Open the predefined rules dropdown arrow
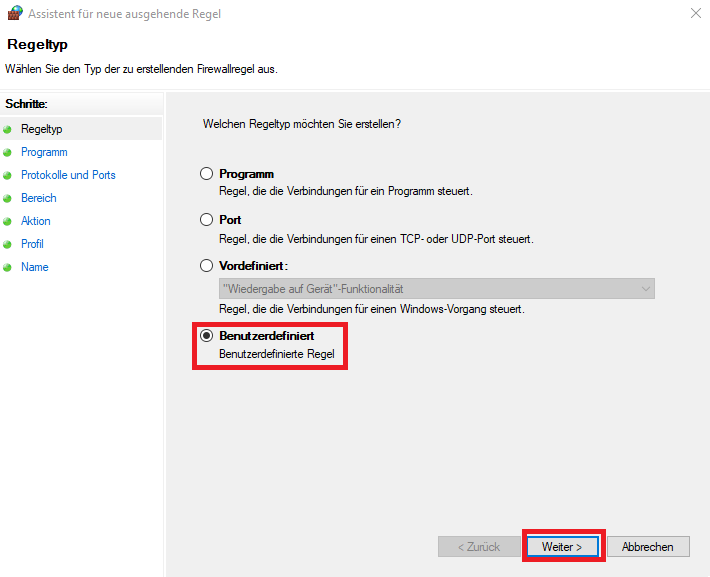This screenshot has height=577, width=710. (x=645, y=289)
